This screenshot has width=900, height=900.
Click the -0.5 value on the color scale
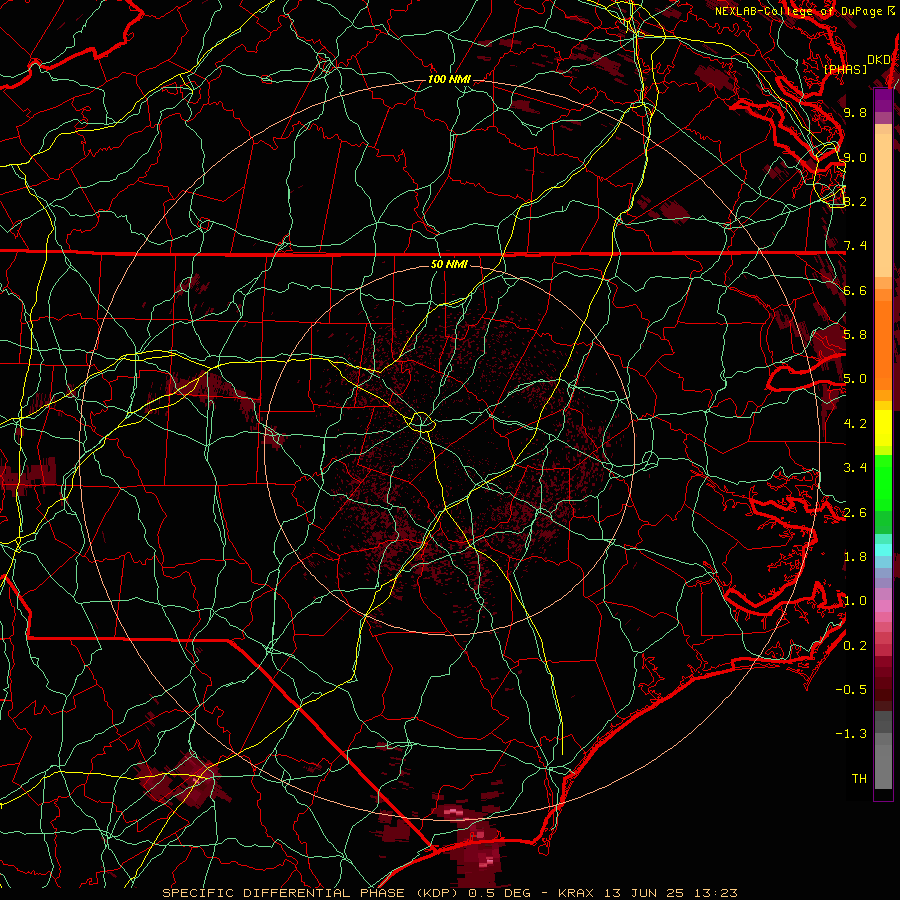(x=851, y=690)
